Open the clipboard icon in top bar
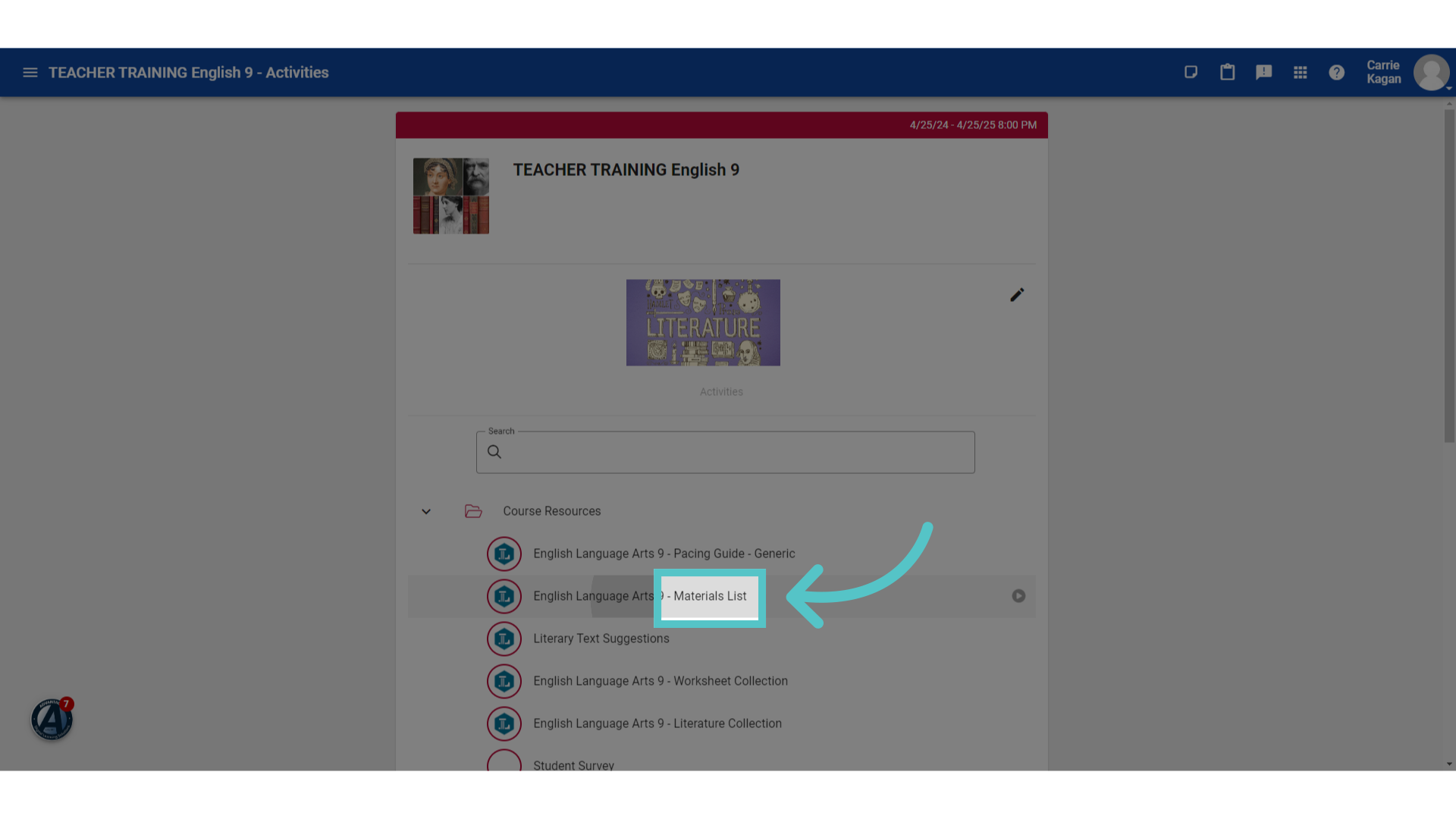Screen dimensions: 1456x819 click(x=1227, y=72)
